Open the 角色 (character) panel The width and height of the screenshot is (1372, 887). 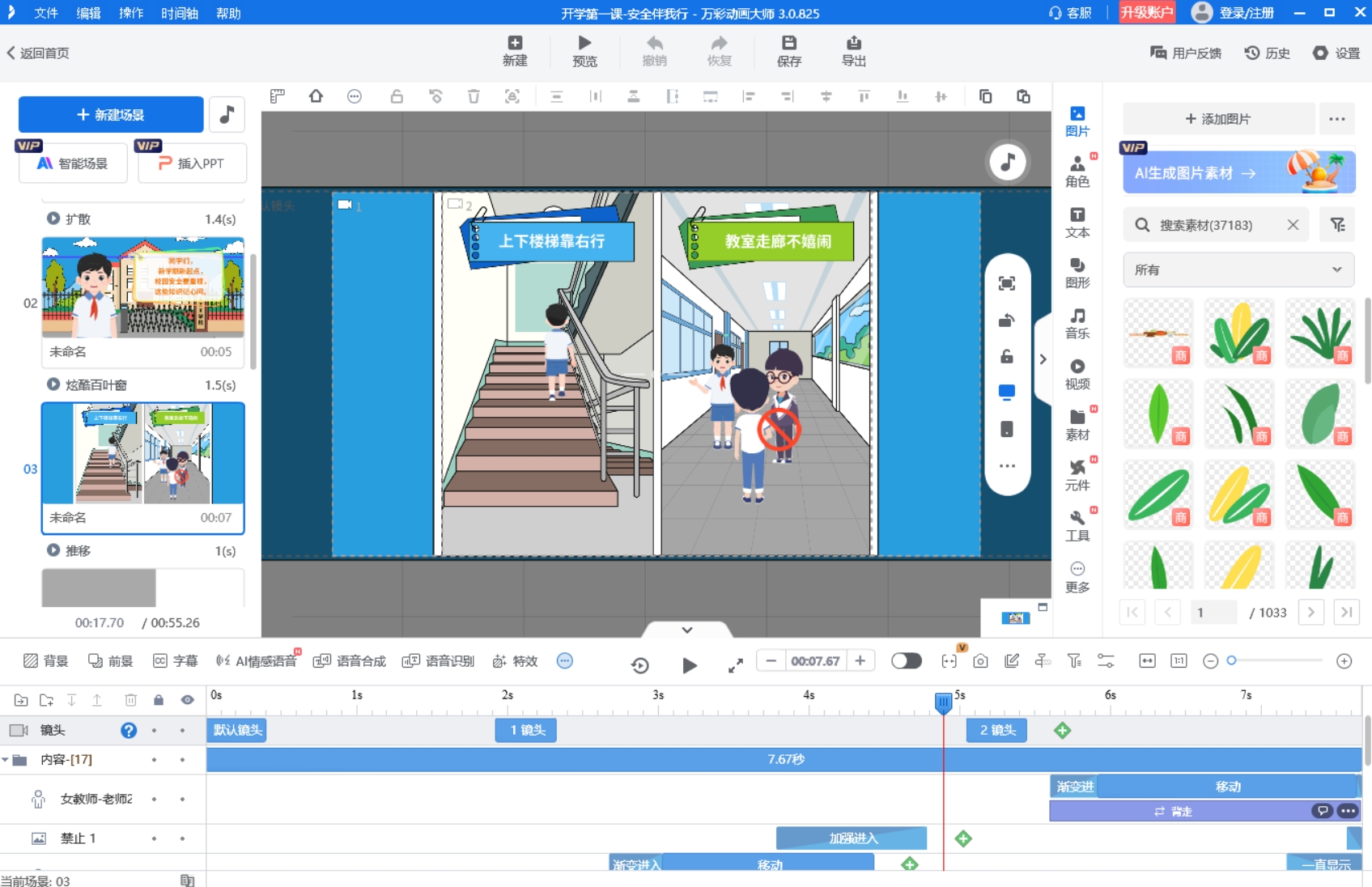point(1077,171)
